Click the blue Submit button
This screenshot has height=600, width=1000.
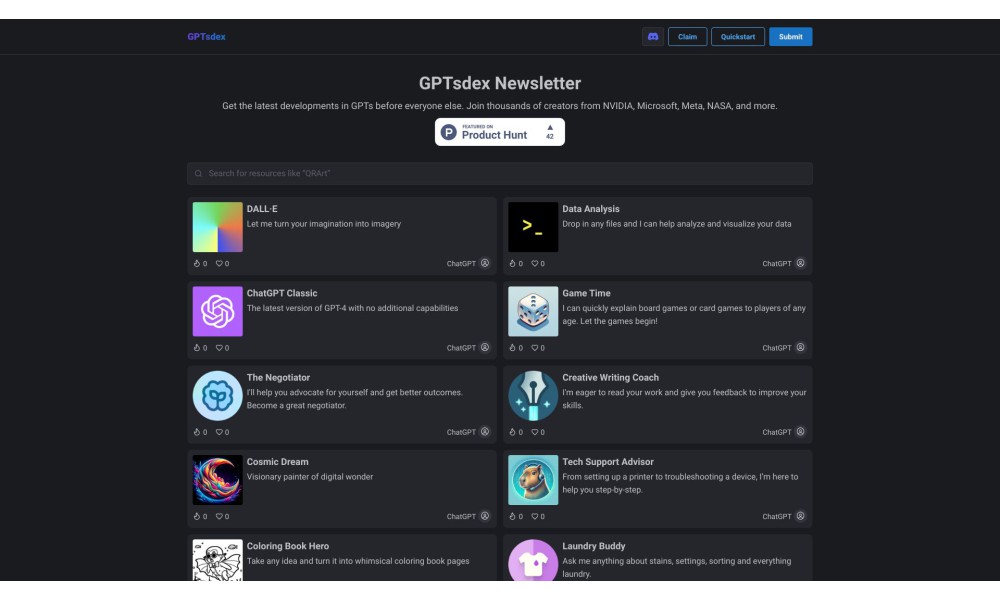(790, 36)
